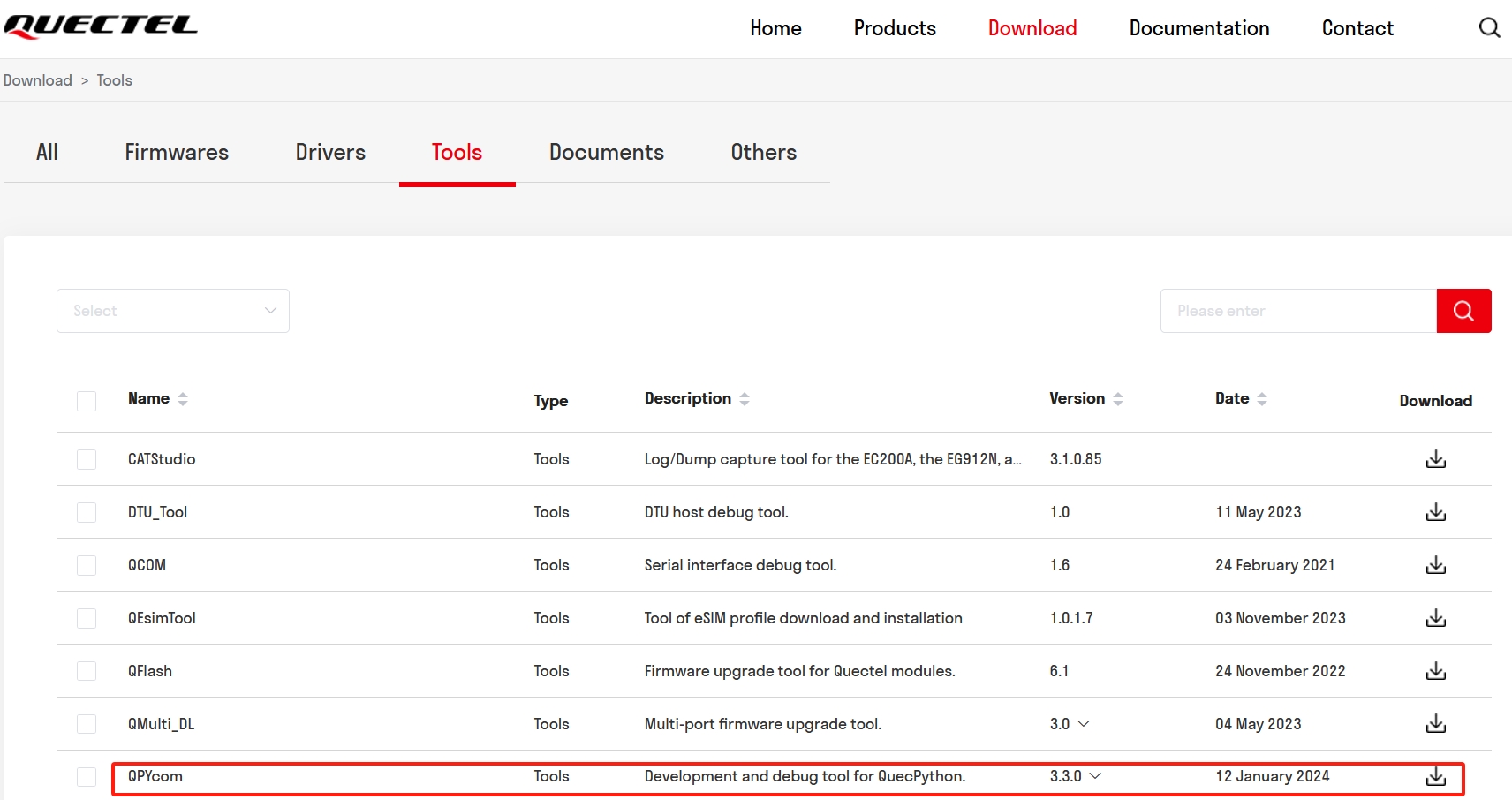The image size is (1512, 800).
Task: Click the QMulti_DL name
Action: pos(161,724)
